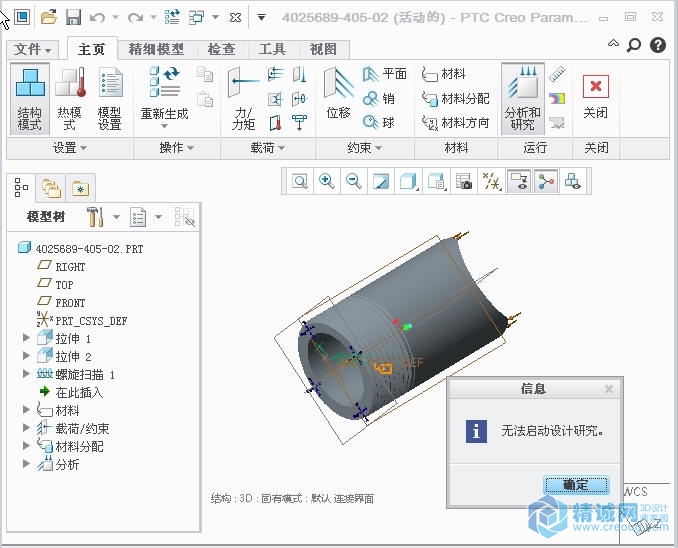Toggle the last eye-cube visibility icon

(573, 181)
